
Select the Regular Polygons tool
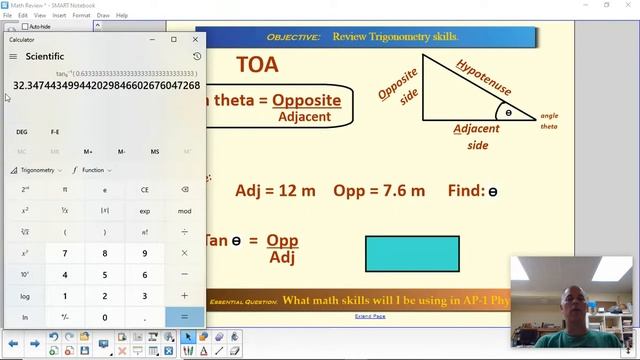tap(219, 337)
